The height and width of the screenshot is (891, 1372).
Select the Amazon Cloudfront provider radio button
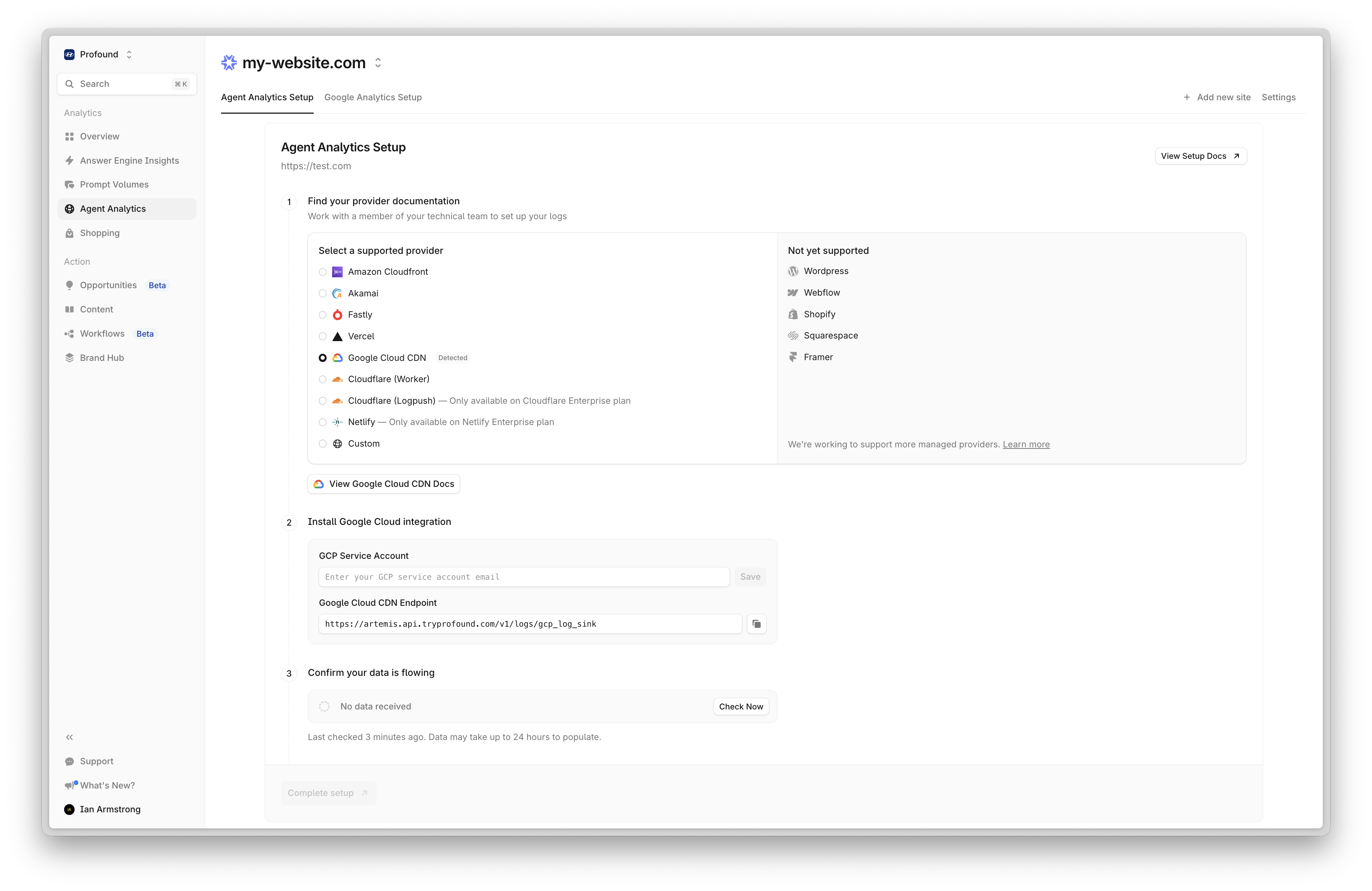(x=323, y=271)
